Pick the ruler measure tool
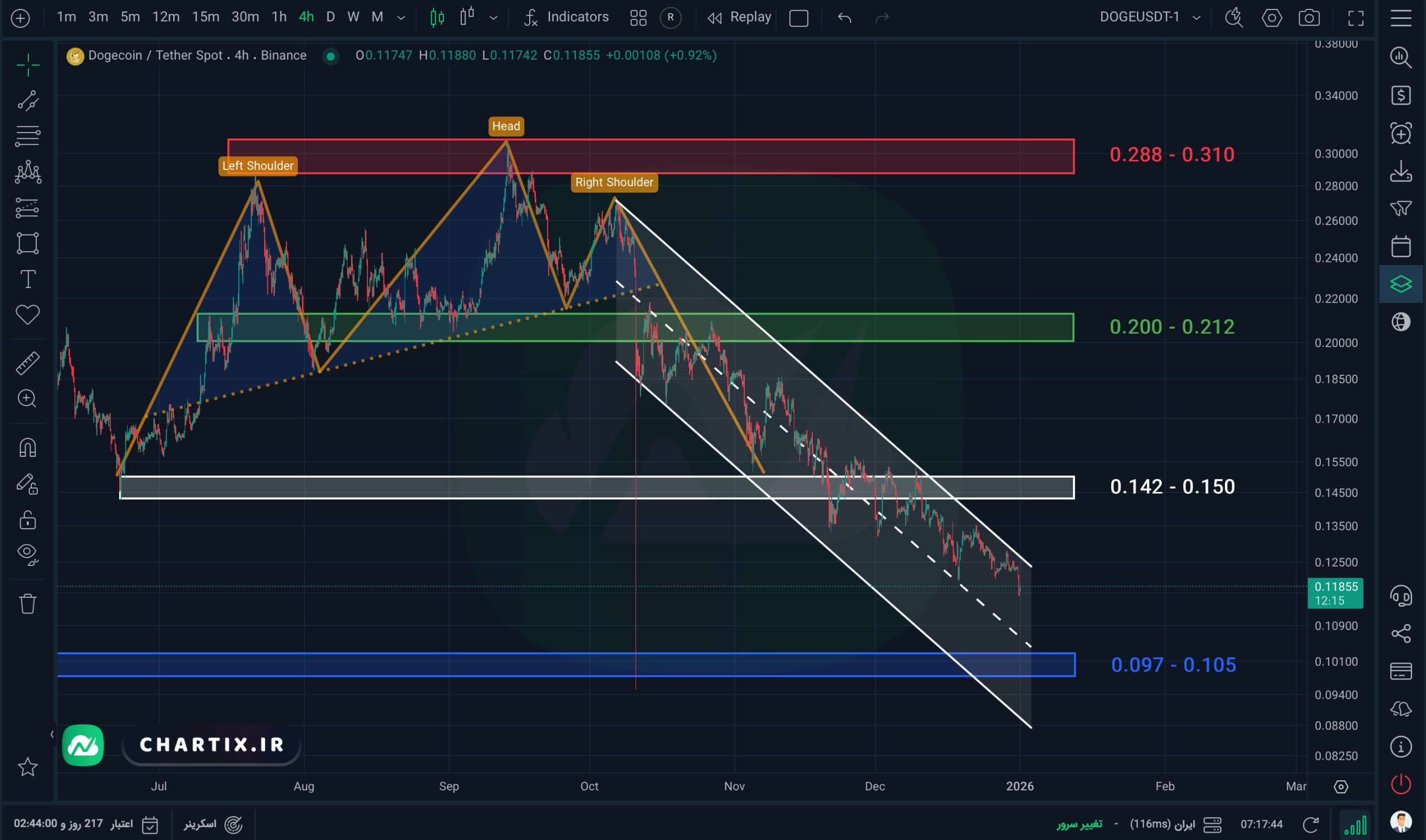1426x840 pixels. tap(27, 363)
